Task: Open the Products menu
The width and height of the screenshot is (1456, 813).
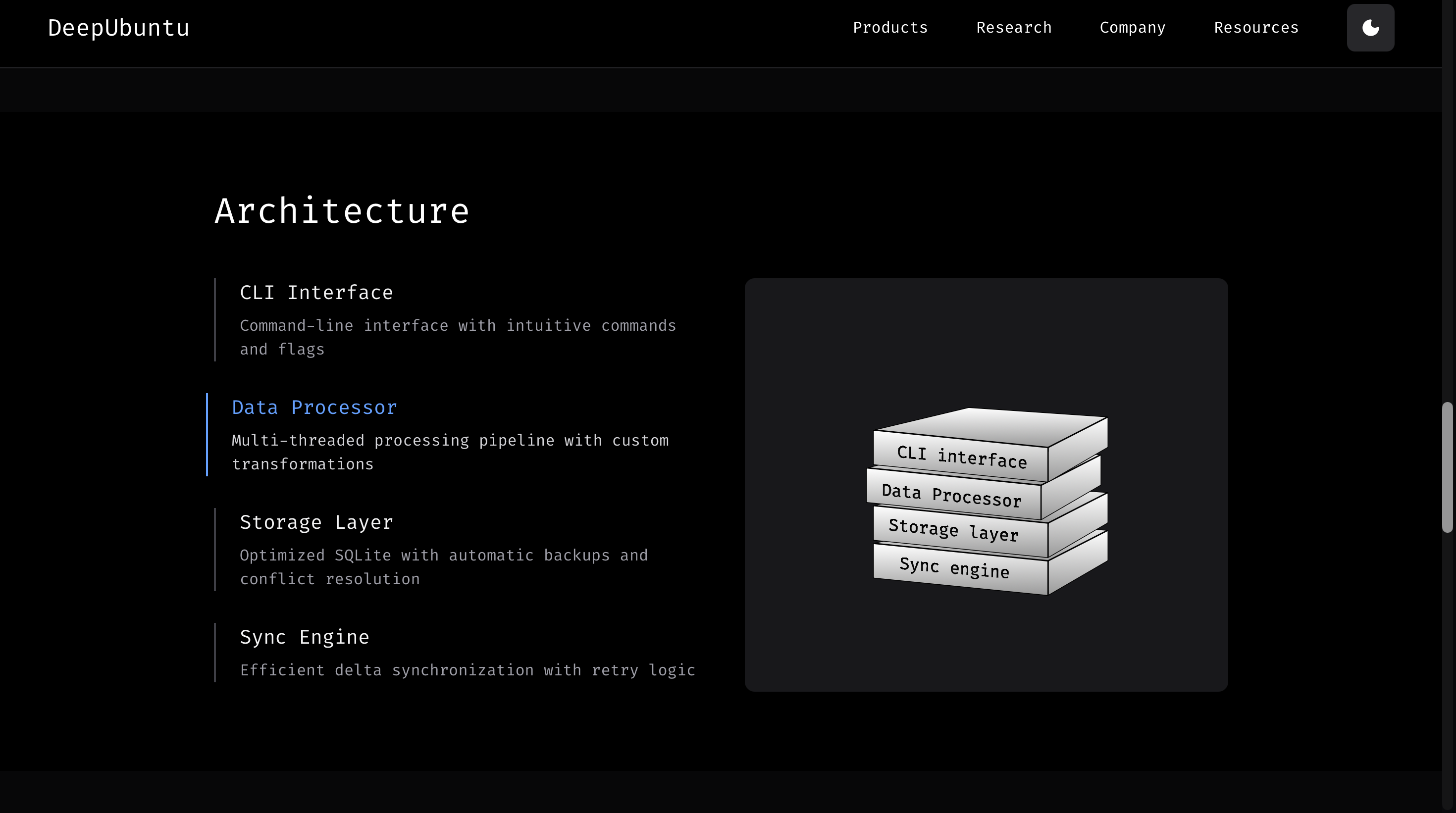Action: point(889,27)
